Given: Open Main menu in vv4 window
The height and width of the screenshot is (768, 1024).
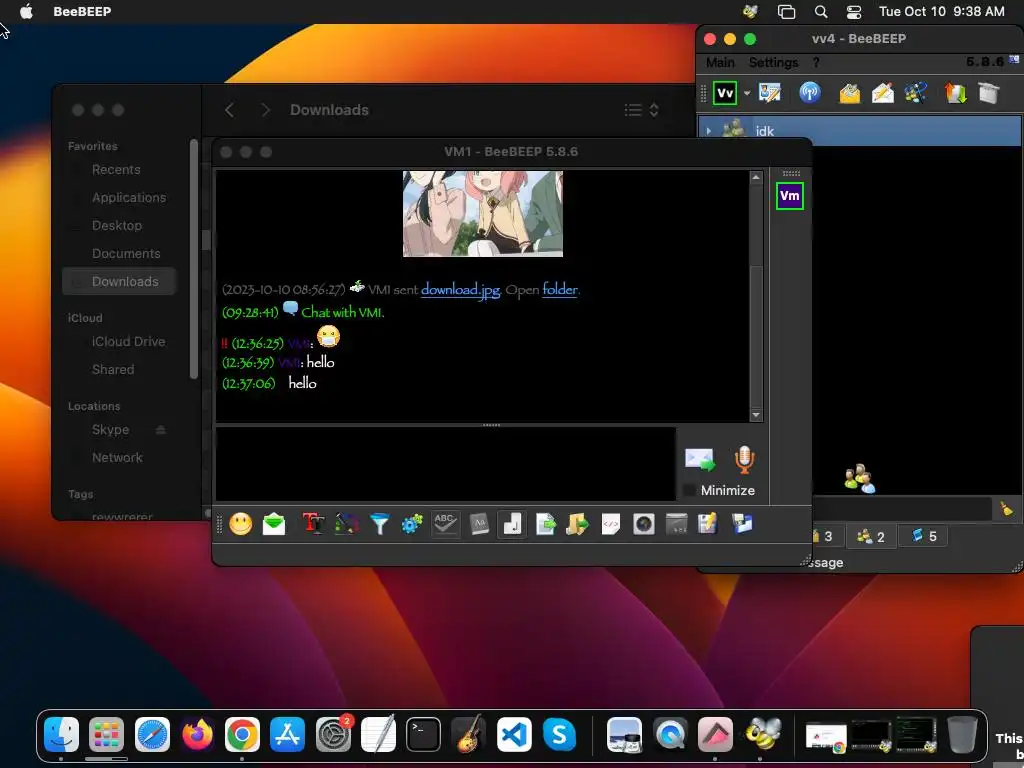Looking at the screenshot, I should 720,63.
